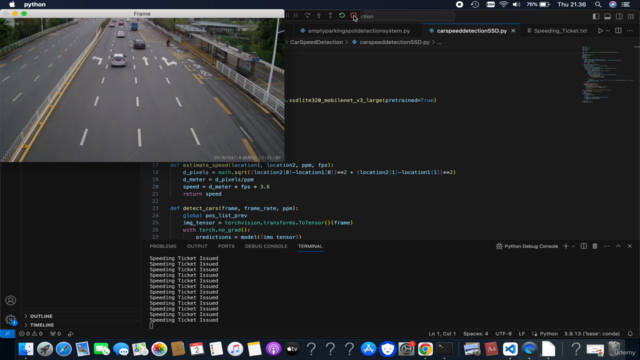Open the run options dropdown arrow
Image resolution: width=640 pixels, height=360 pixels.
click(x=608, y=31)
